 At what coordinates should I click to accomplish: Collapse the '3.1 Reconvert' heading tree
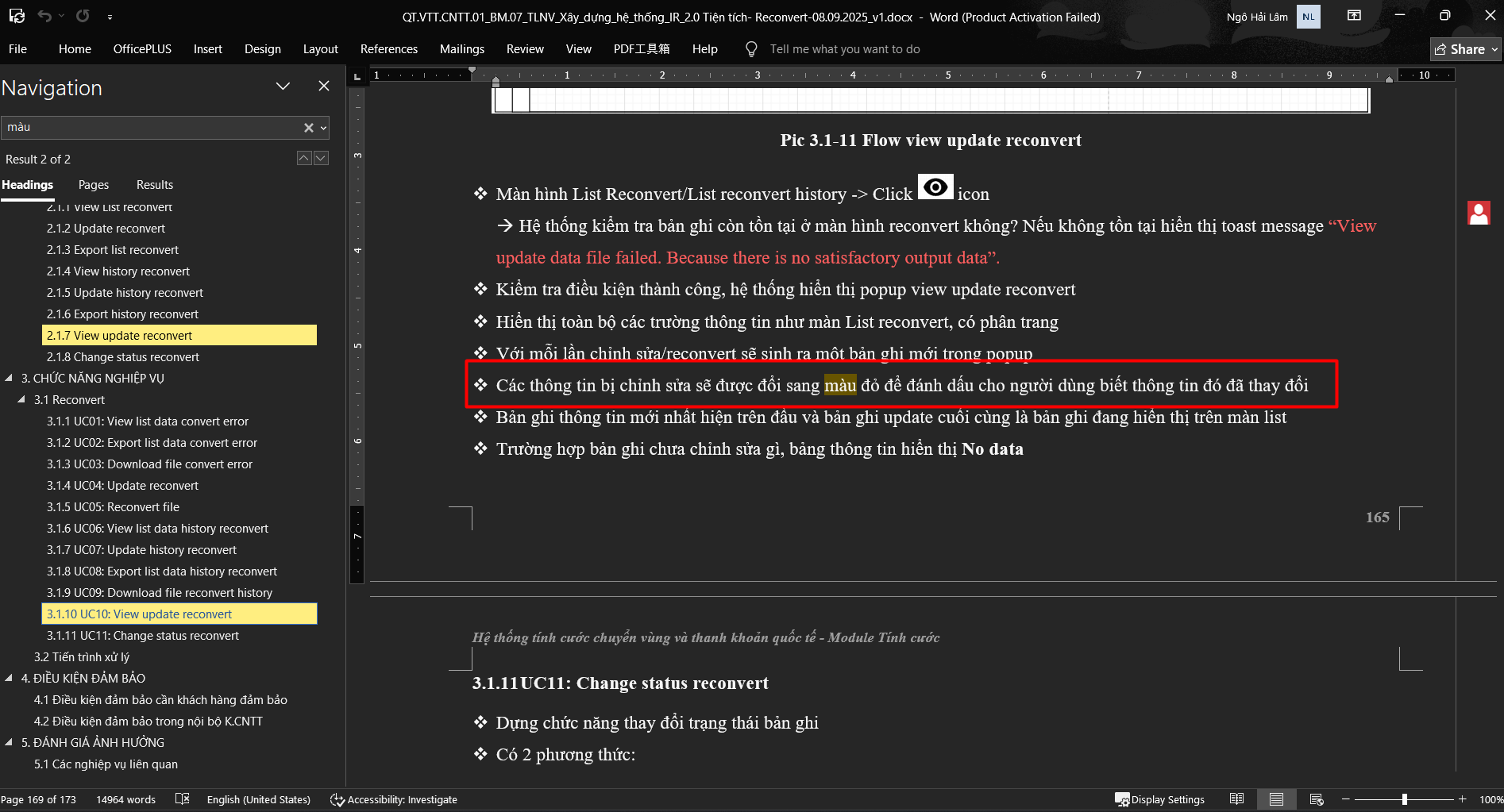point(22,400)
